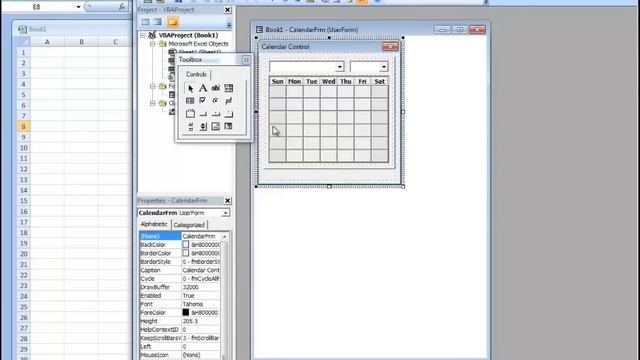This screenshot has width=640, height=360.
Task: Select column B header in Excel
Action: 81,42
